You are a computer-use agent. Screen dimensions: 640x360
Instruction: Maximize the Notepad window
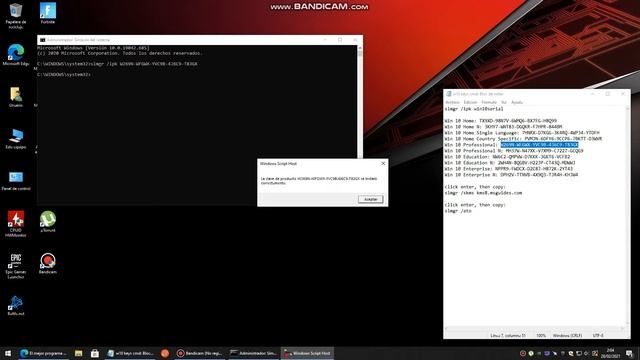pyautogui.click(x=607, y=94)
